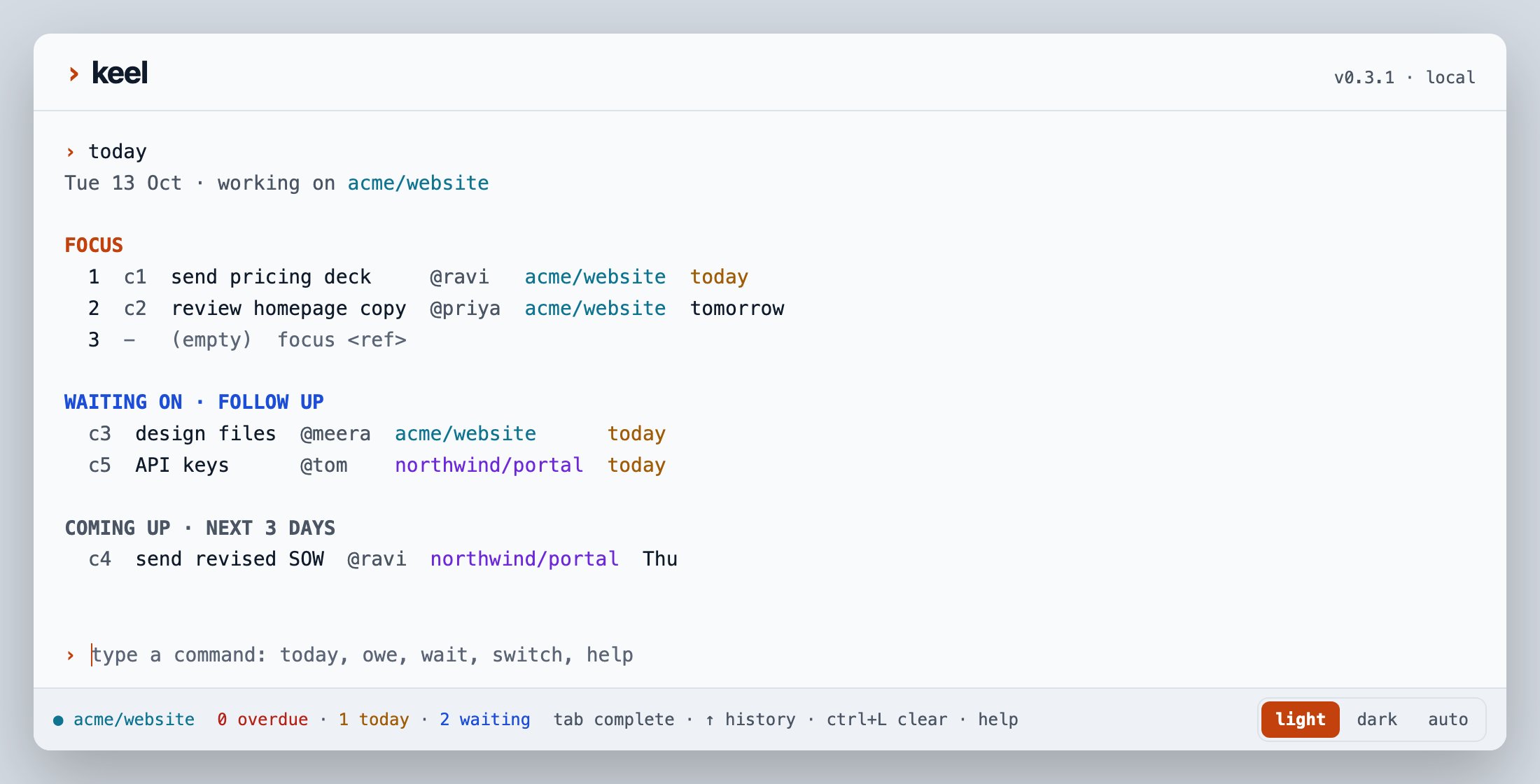Screen dimensions: 1540x784
Task: Click the '(empty)' focus slot text
Action: pos(211,340)
